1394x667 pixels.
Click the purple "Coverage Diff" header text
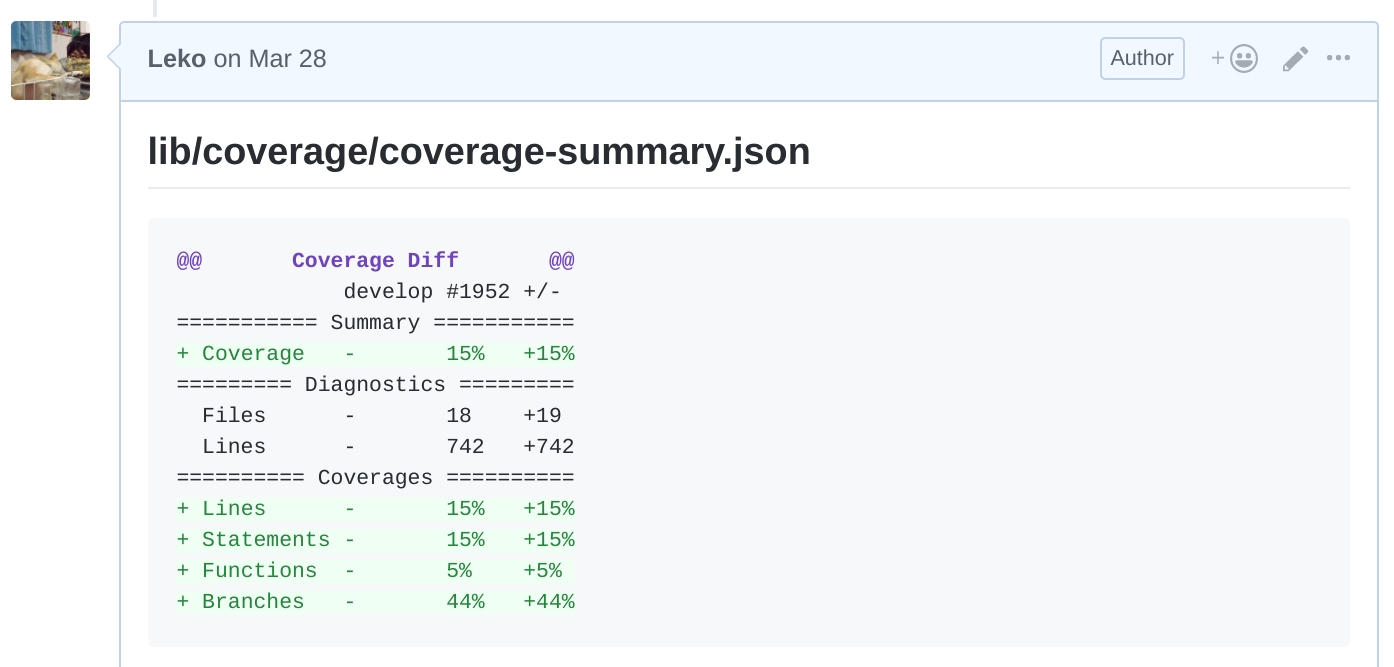click(375, 261)
